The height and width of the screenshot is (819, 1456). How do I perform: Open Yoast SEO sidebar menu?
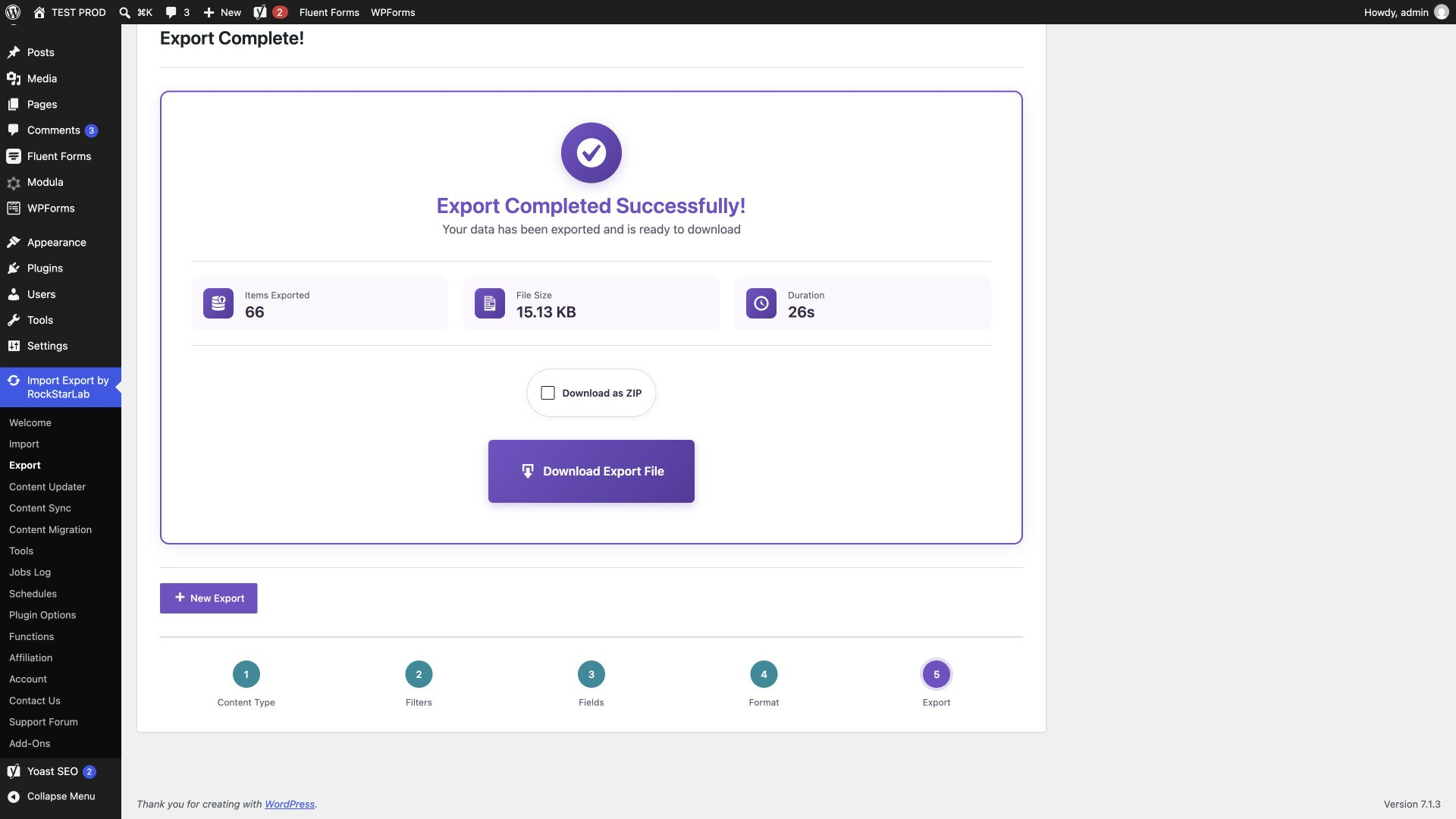pyautogui.click(x=61, y=771)
